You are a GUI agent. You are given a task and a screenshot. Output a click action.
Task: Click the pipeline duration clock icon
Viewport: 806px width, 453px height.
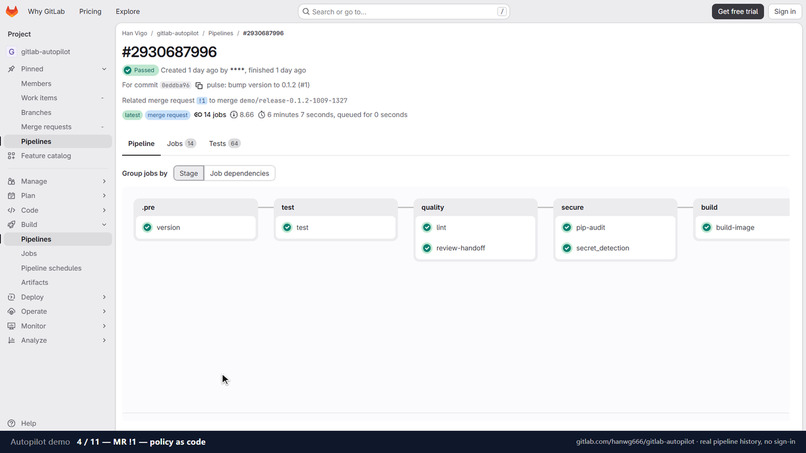tap(261, 115)
